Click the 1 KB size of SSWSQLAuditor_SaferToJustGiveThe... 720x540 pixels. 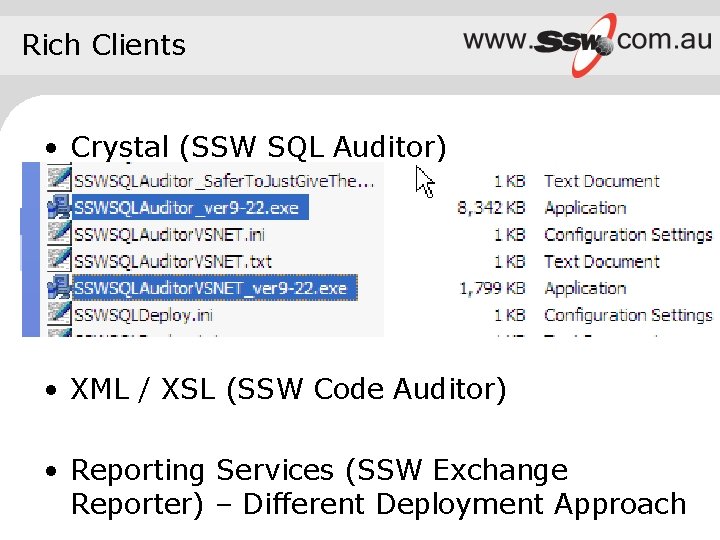[x=510, y=181]
